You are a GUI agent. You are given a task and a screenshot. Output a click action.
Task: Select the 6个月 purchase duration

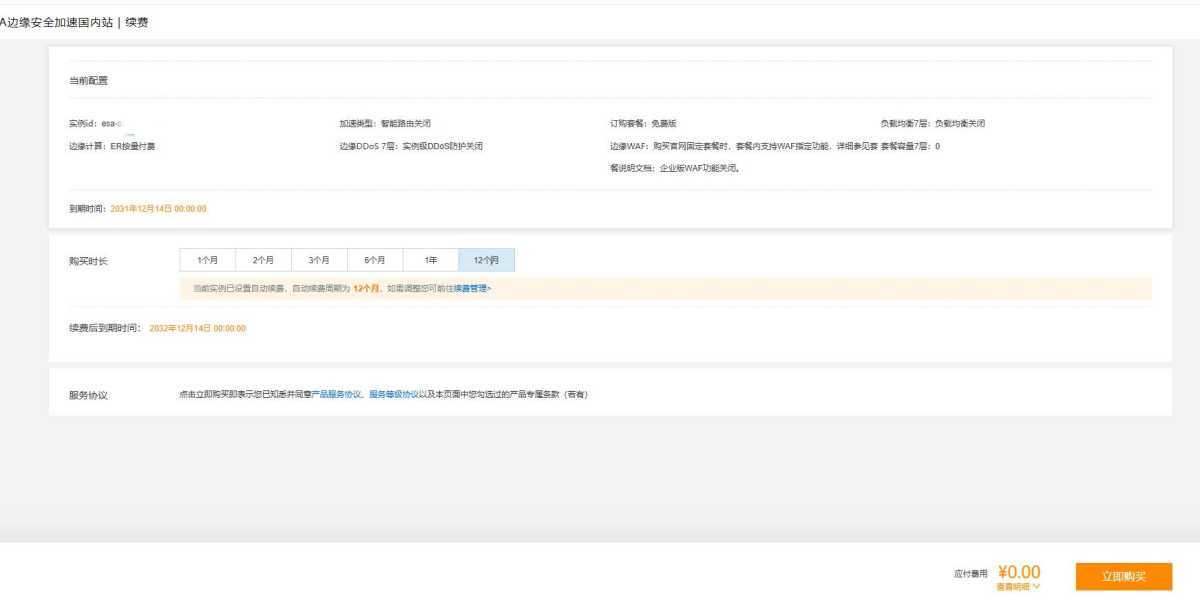coord(375,259)
